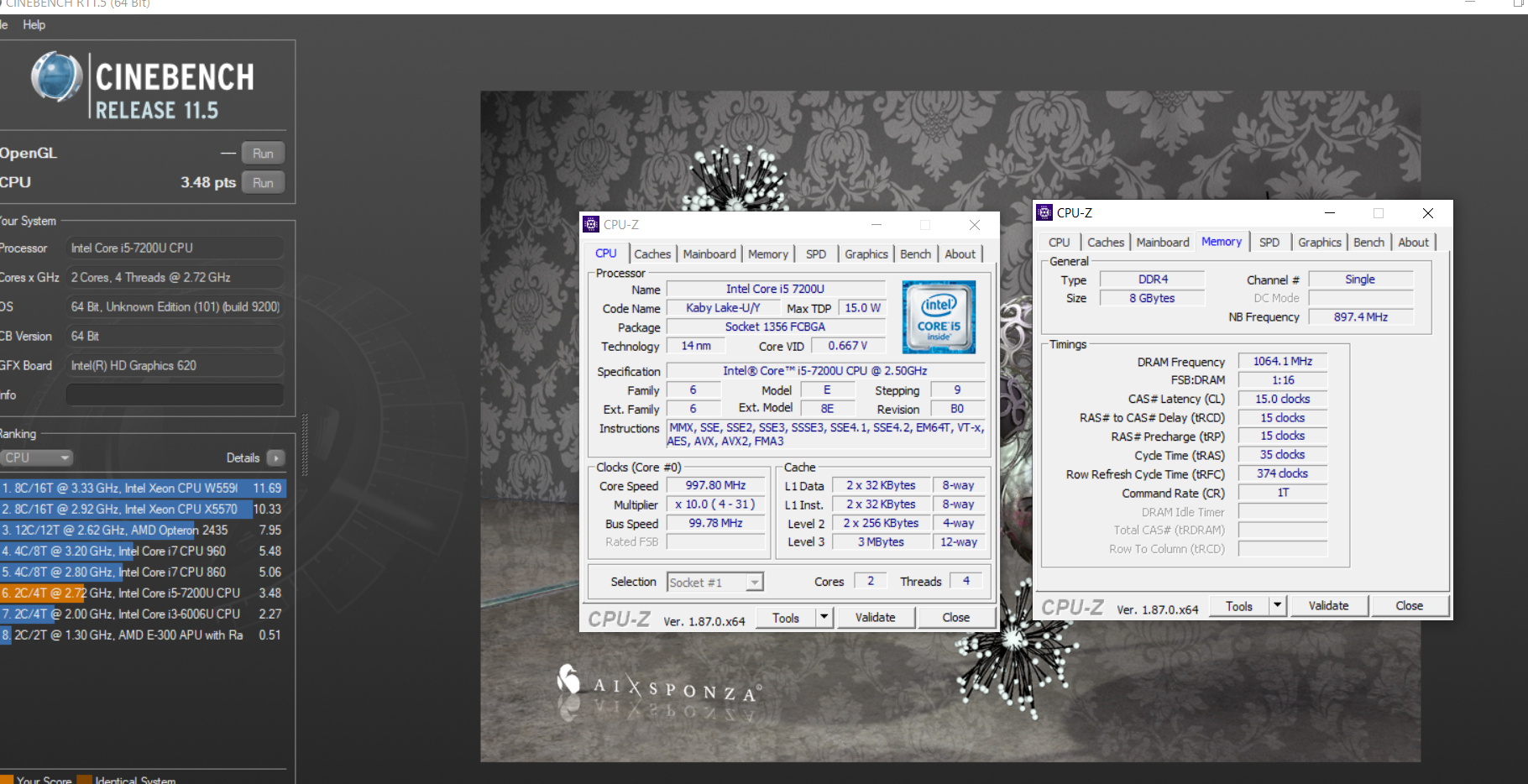Click the tRFC value 374 clocks
Image resolution: width=1528 pixels, height=784 pixels.
[1282, 473]
